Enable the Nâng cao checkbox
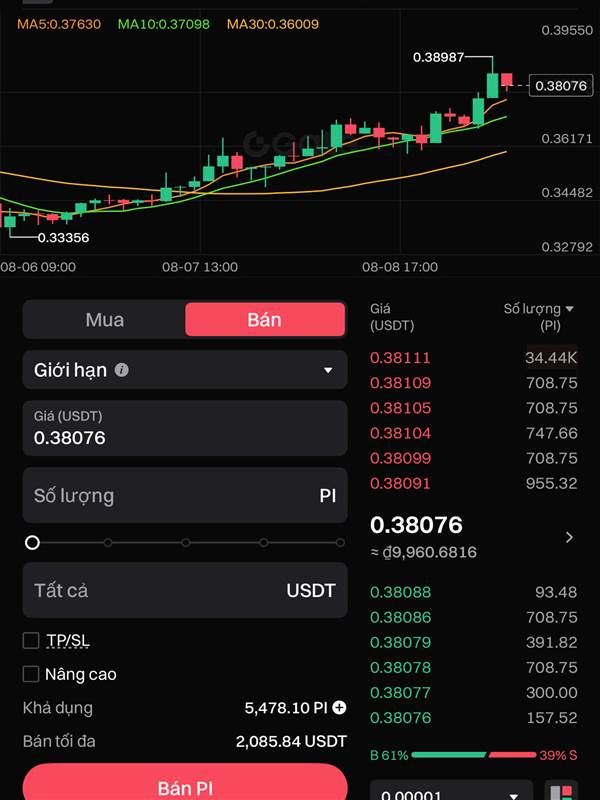 point(31,674)
